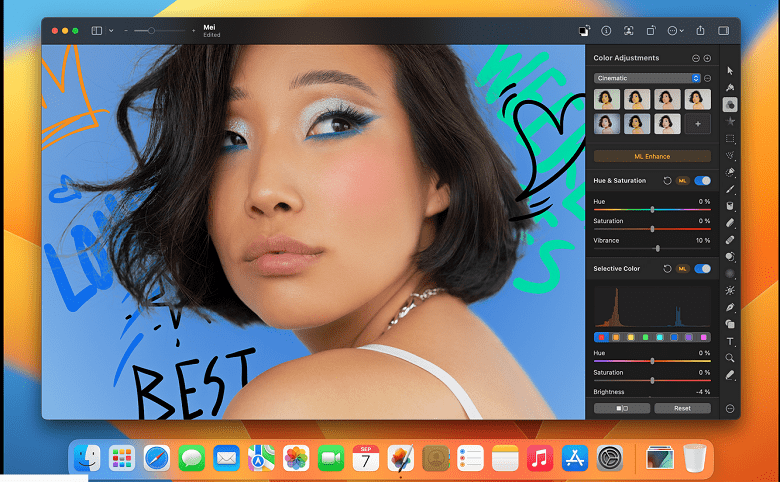Select the Style tool below arrow
Image resolution: width=780 pixels, height=482 pixels.
tap(730, 88)
